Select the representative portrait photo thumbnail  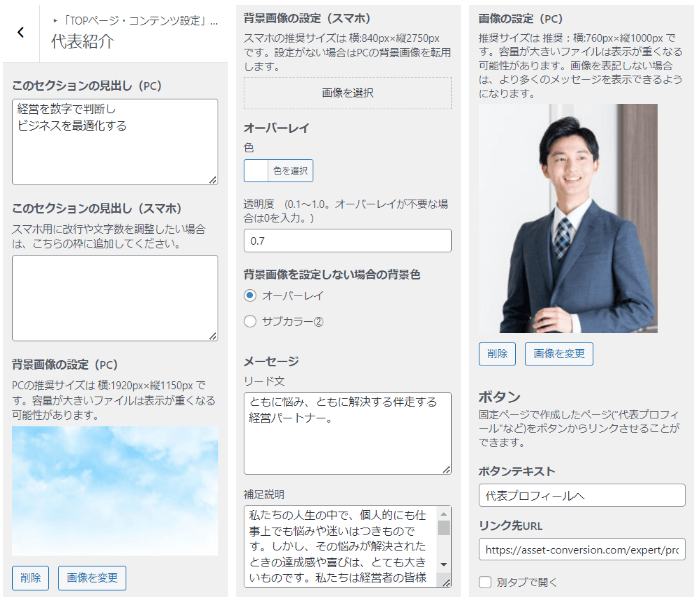568,218
